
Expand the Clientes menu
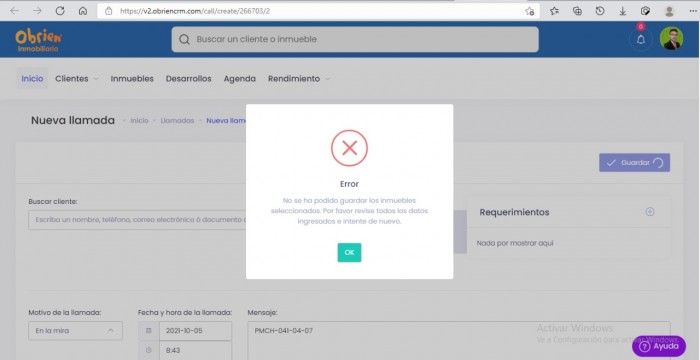[76, 79]
